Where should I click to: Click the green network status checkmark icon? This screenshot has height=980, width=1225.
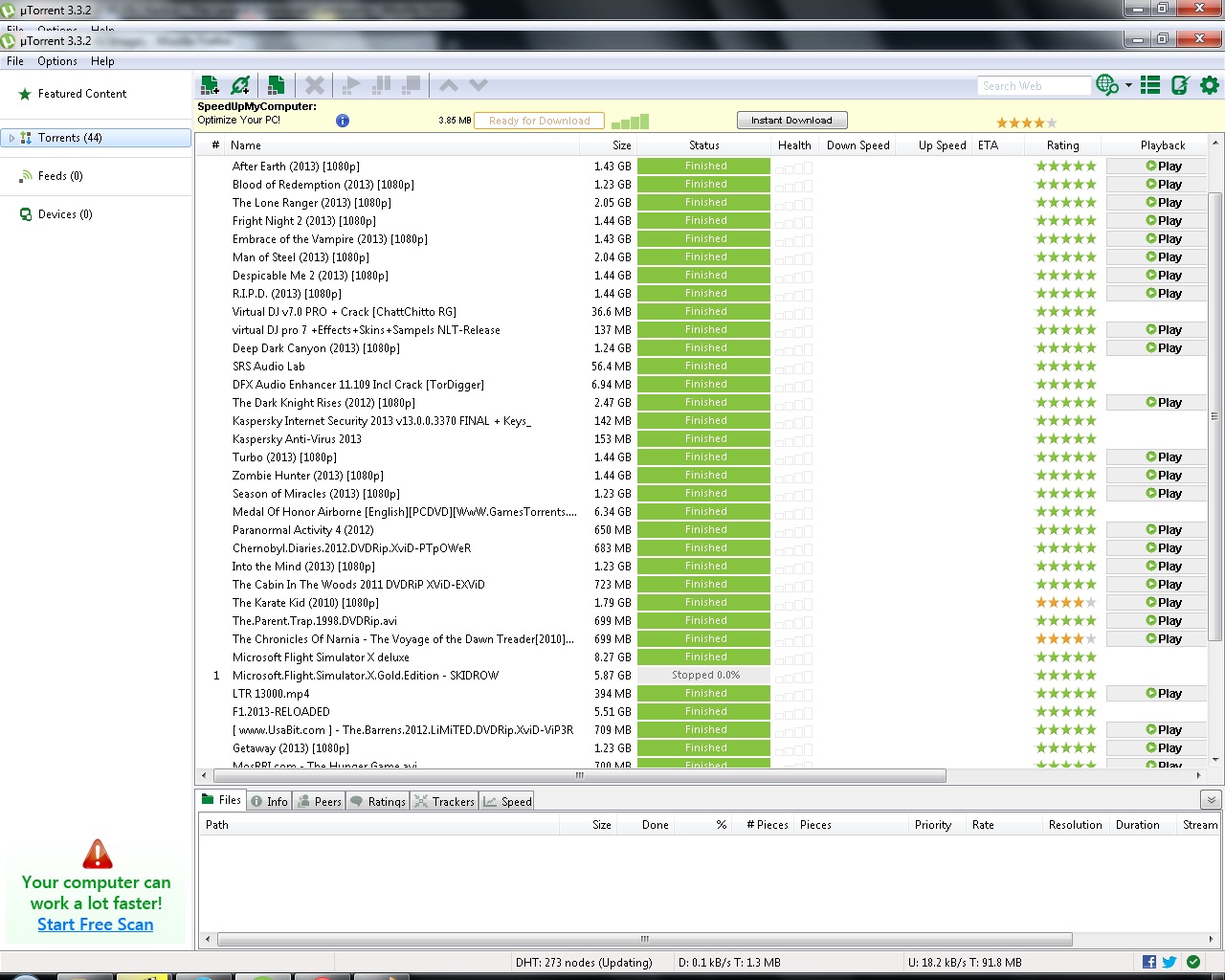(x=1193, y=962)
